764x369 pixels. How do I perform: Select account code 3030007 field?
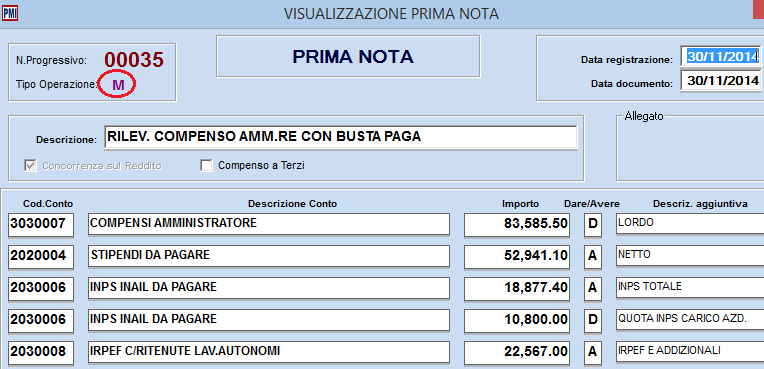point(41,224)
